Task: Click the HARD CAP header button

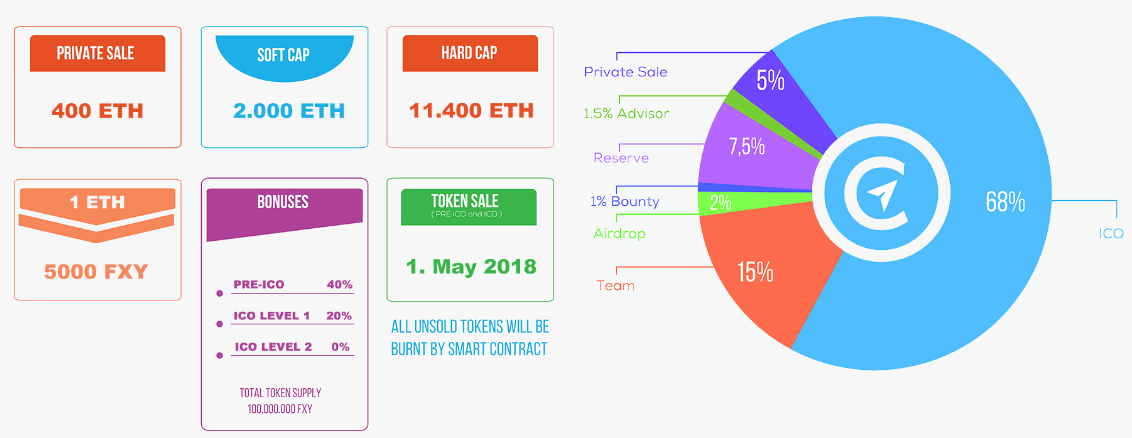Action: point(469,53)
